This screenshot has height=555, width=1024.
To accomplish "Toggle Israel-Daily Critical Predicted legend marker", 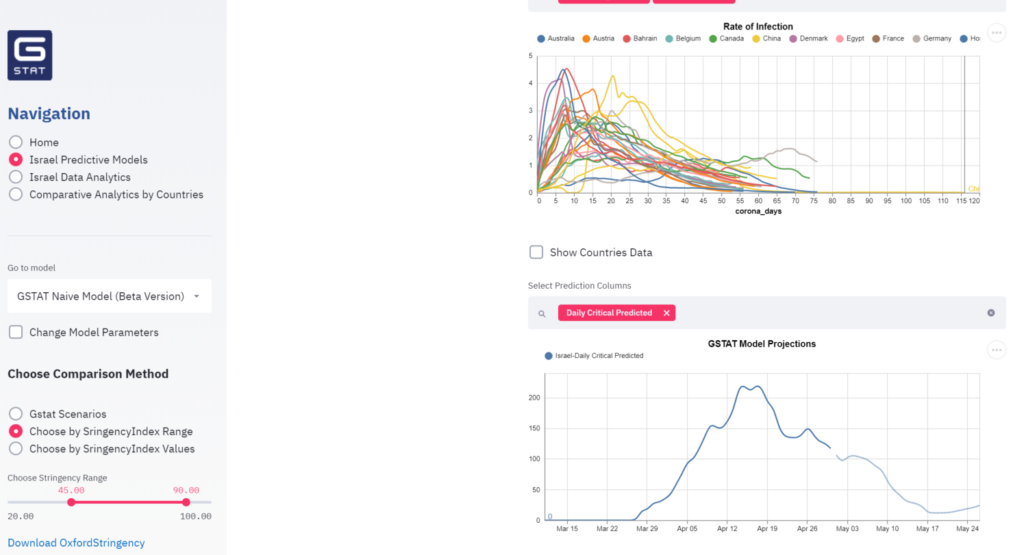I will pos(548,356).
